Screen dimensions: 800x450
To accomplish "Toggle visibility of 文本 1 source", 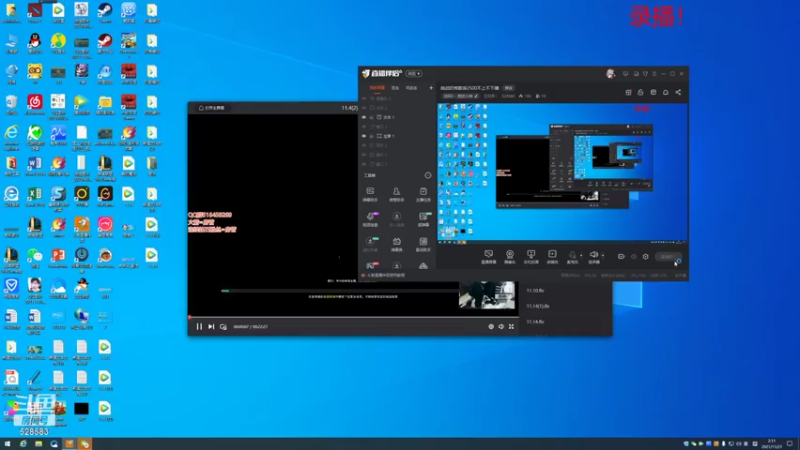I will [364, 117].
